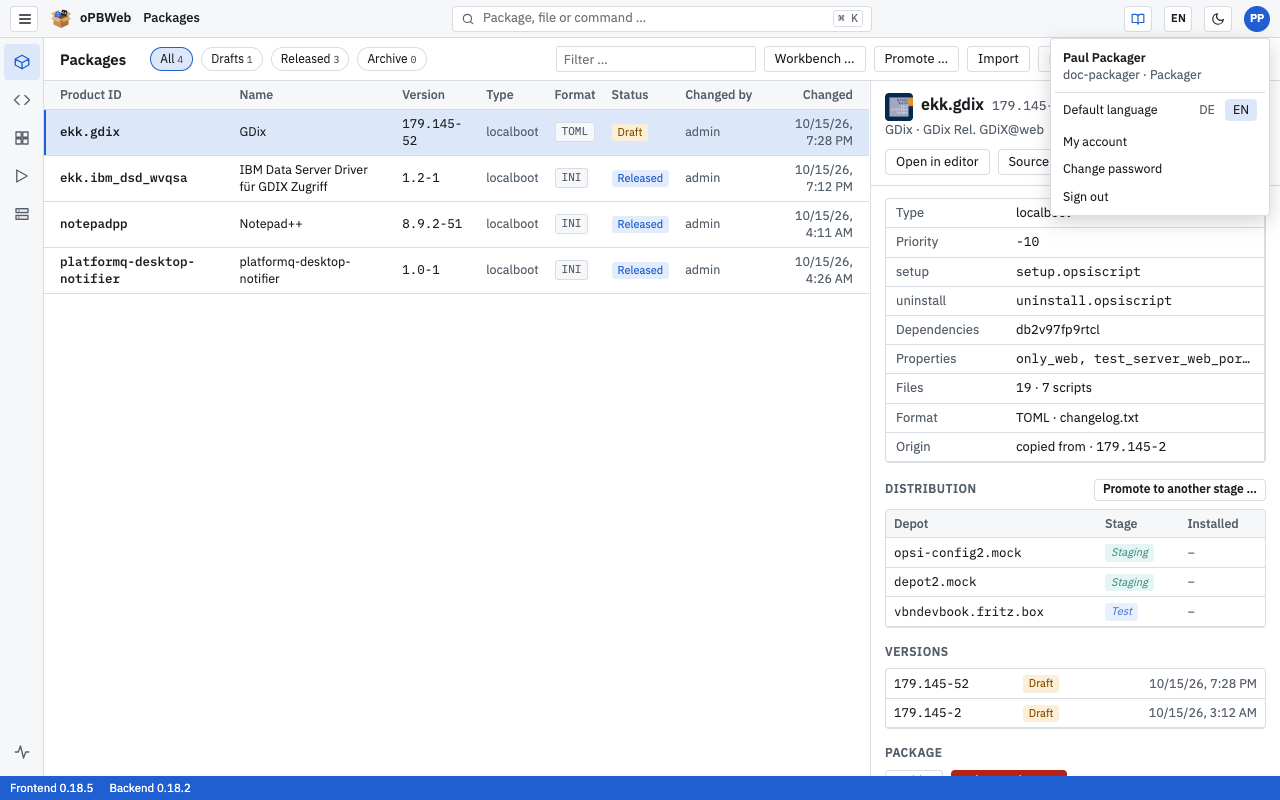The width and height of the screenshot is (1280, 800).
Task: Sort by Changed column header
Action: 827,95
